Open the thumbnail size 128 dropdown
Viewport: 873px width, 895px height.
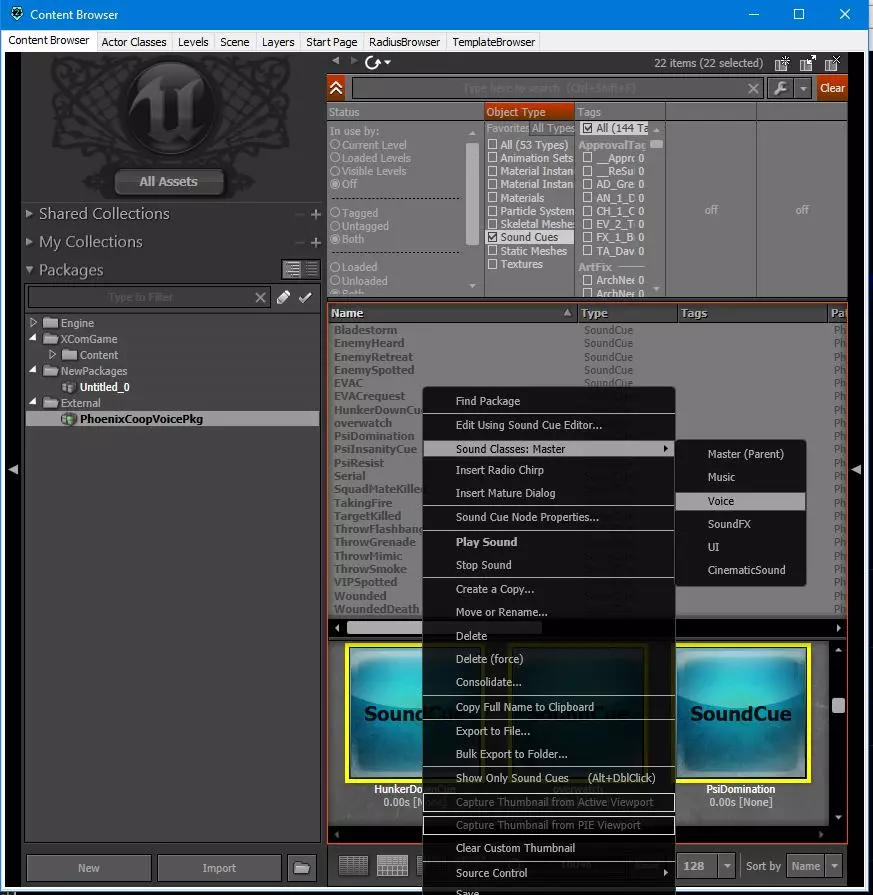tap(727, 866)
